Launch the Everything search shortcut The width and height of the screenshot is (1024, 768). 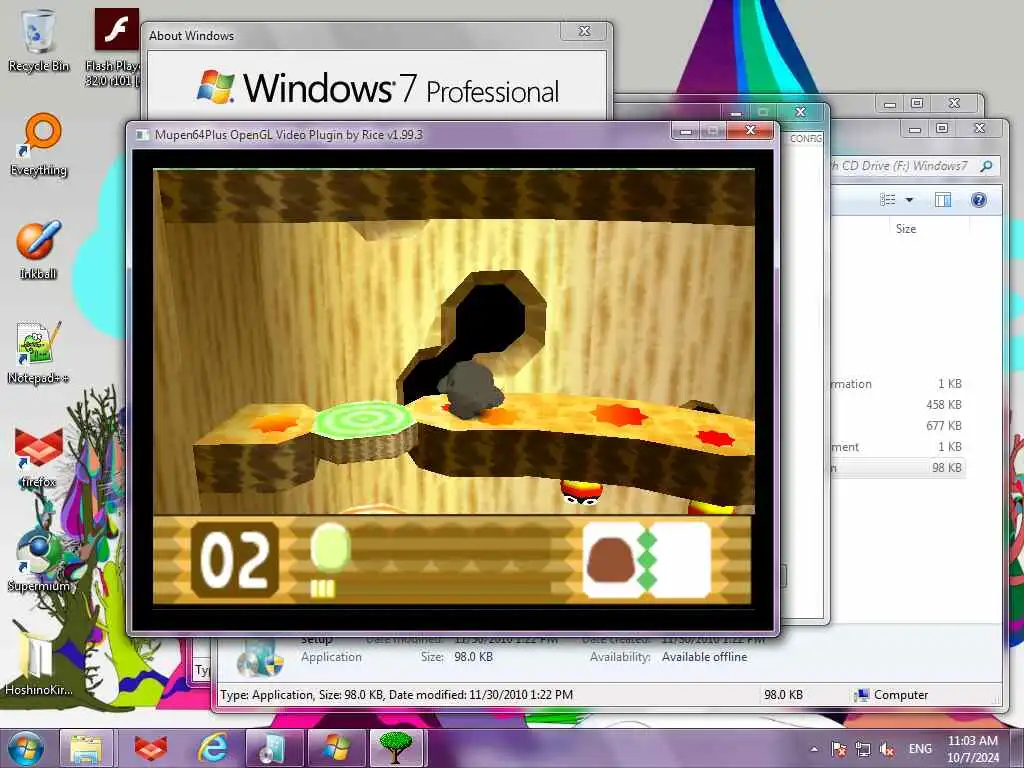pos(39,144)
